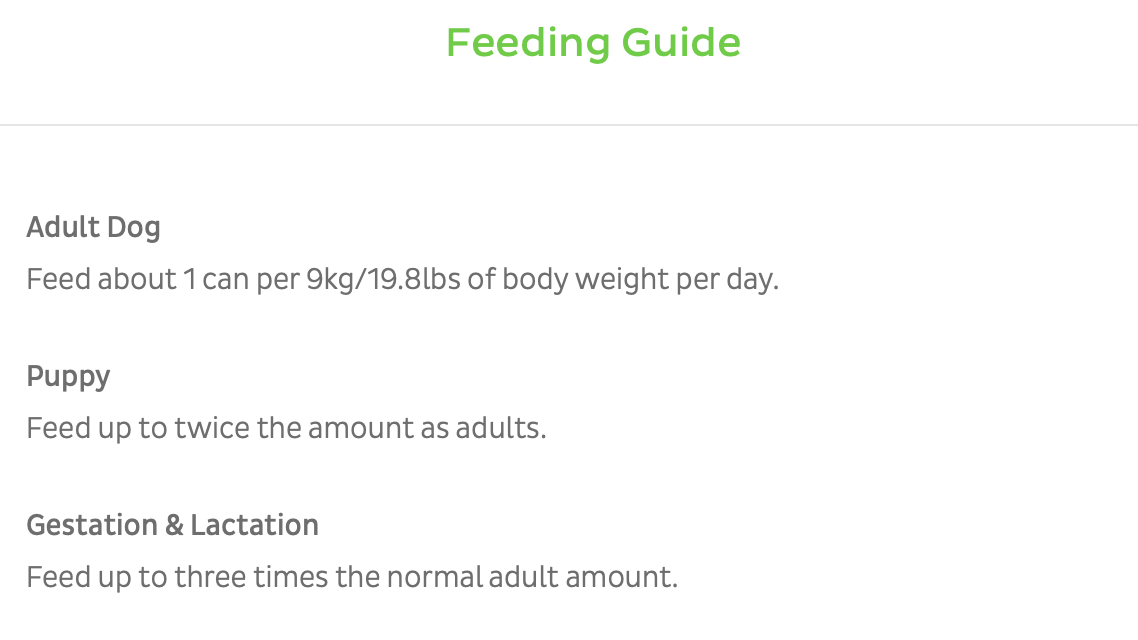Image resolution: width=1138 pixels, height=640 pixels.
Task: Click the Puppy section heading
Action: 68,376
